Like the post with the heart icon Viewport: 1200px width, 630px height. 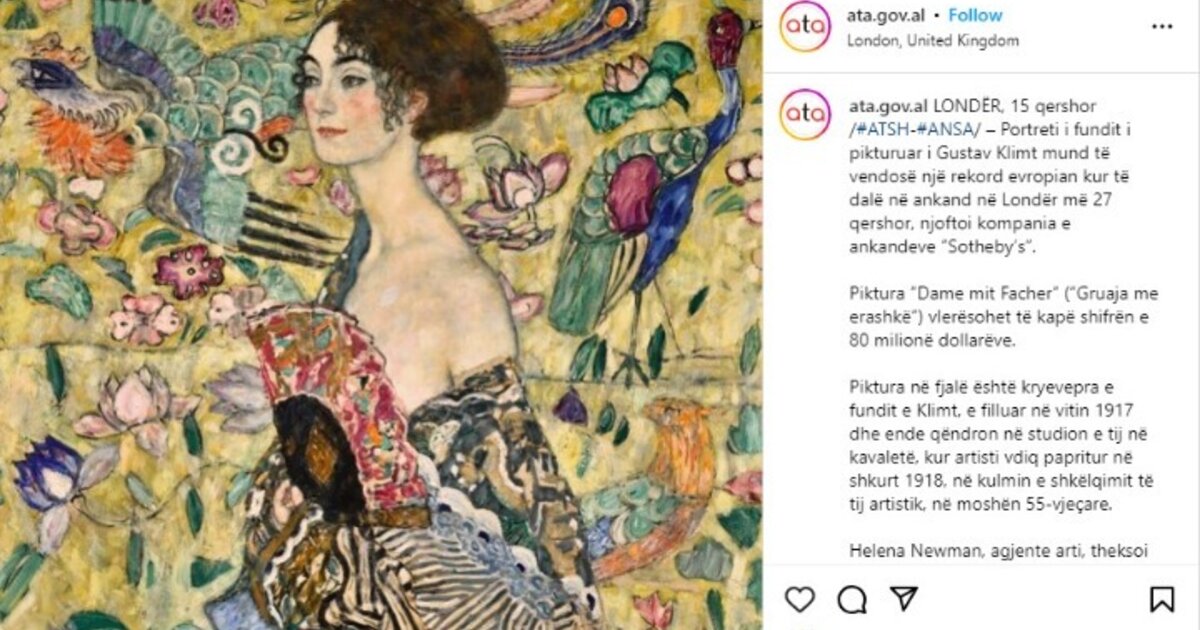799,599
